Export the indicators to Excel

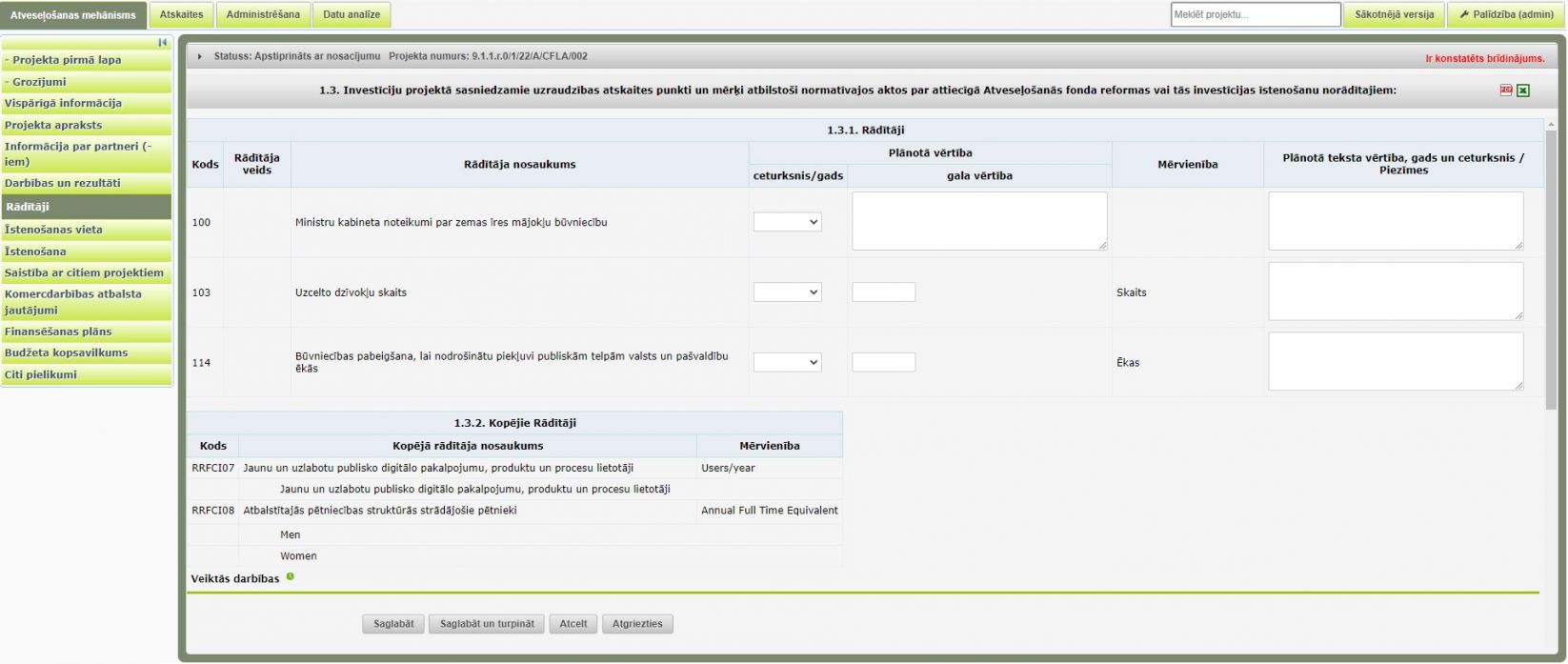click(1523, 91)
